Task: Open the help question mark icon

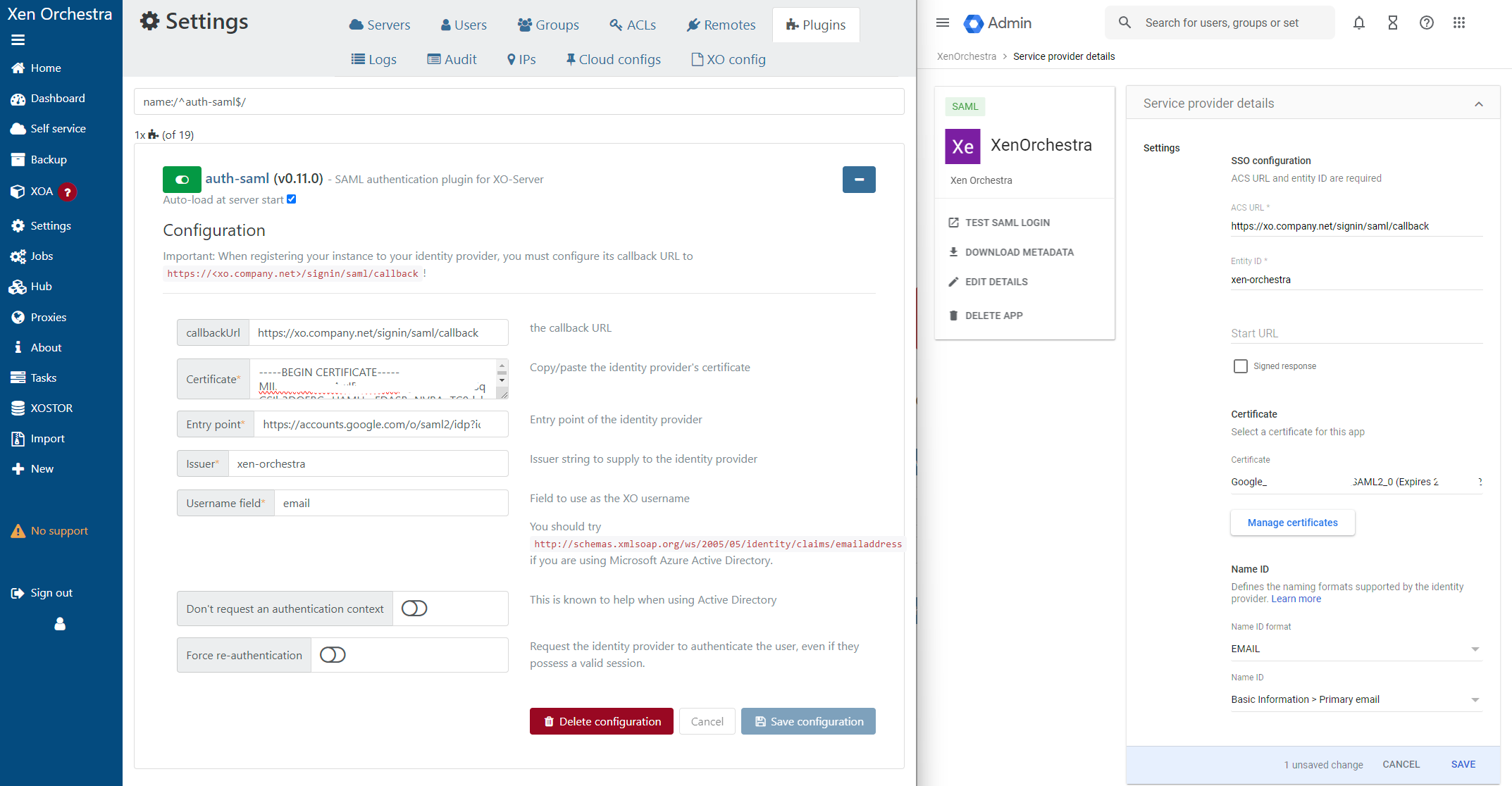Action: 1427,23
